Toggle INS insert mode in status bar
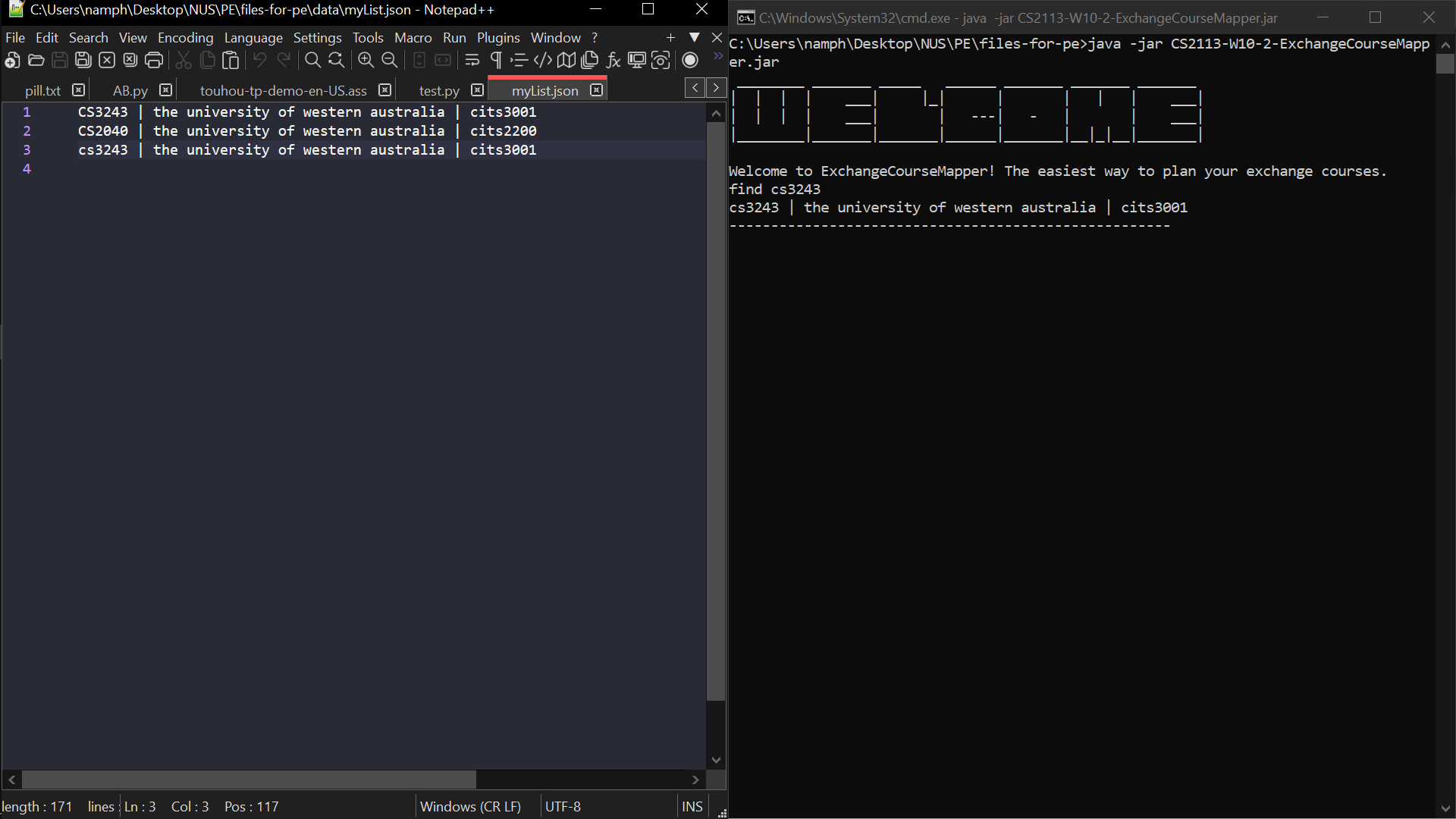The width and height of the screenshot is (1456, 819). click(692, 806)
